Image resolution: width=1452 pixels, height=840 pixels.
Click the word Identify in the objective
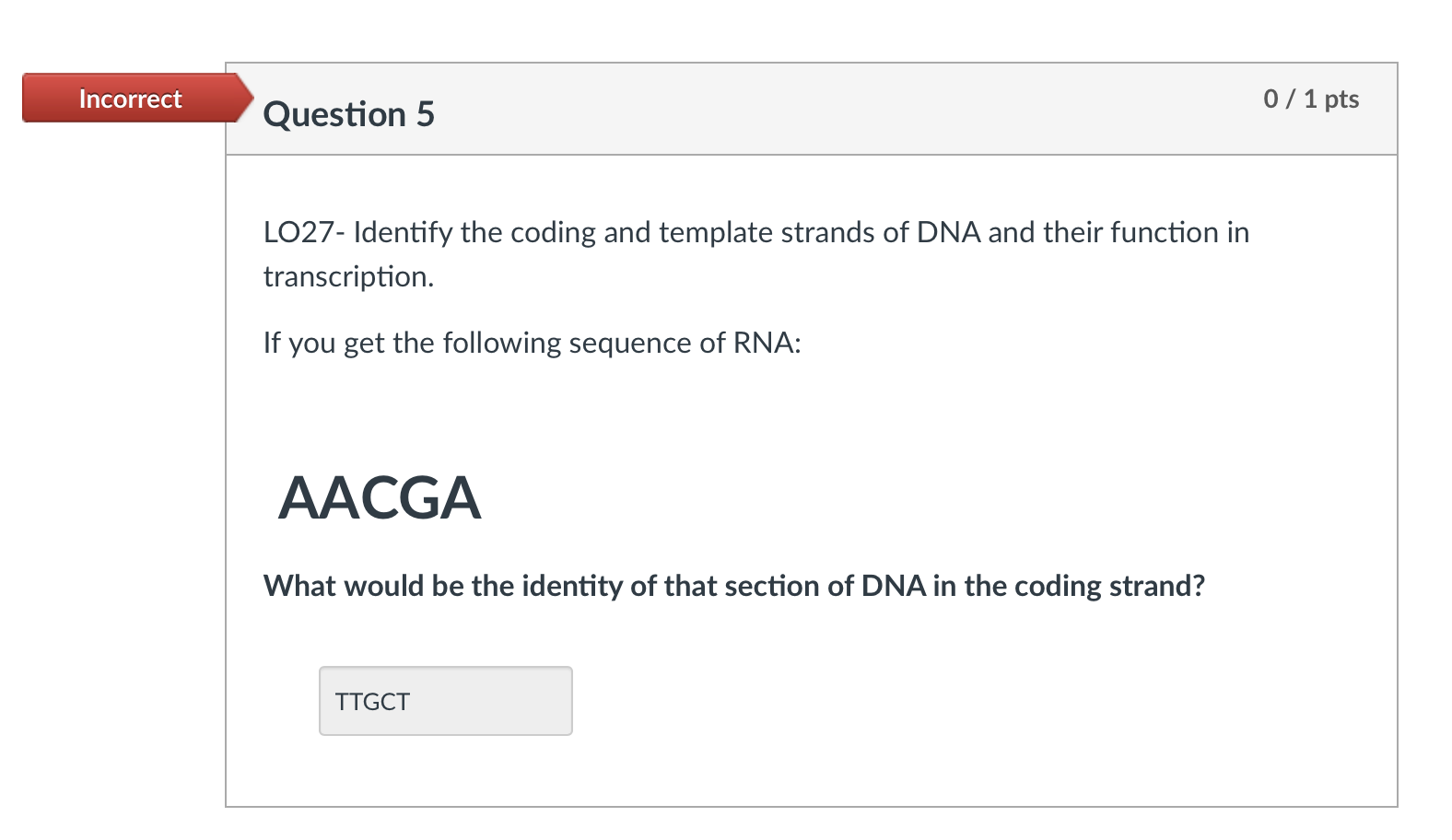coord(403,232)
